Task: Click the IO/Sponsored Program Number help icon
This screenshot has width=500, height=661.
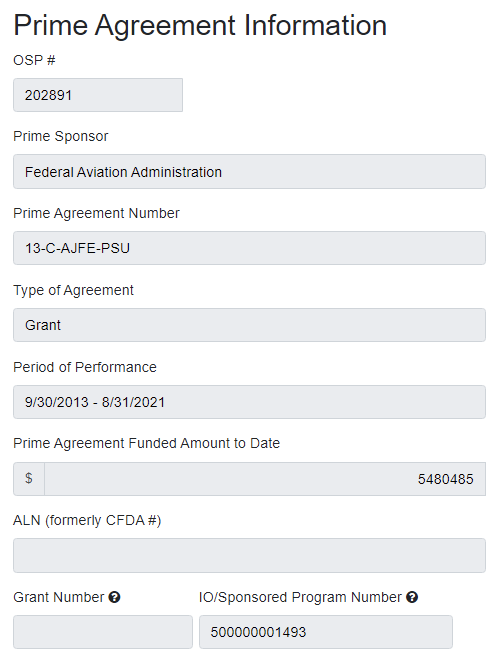Action: [412, 597]
